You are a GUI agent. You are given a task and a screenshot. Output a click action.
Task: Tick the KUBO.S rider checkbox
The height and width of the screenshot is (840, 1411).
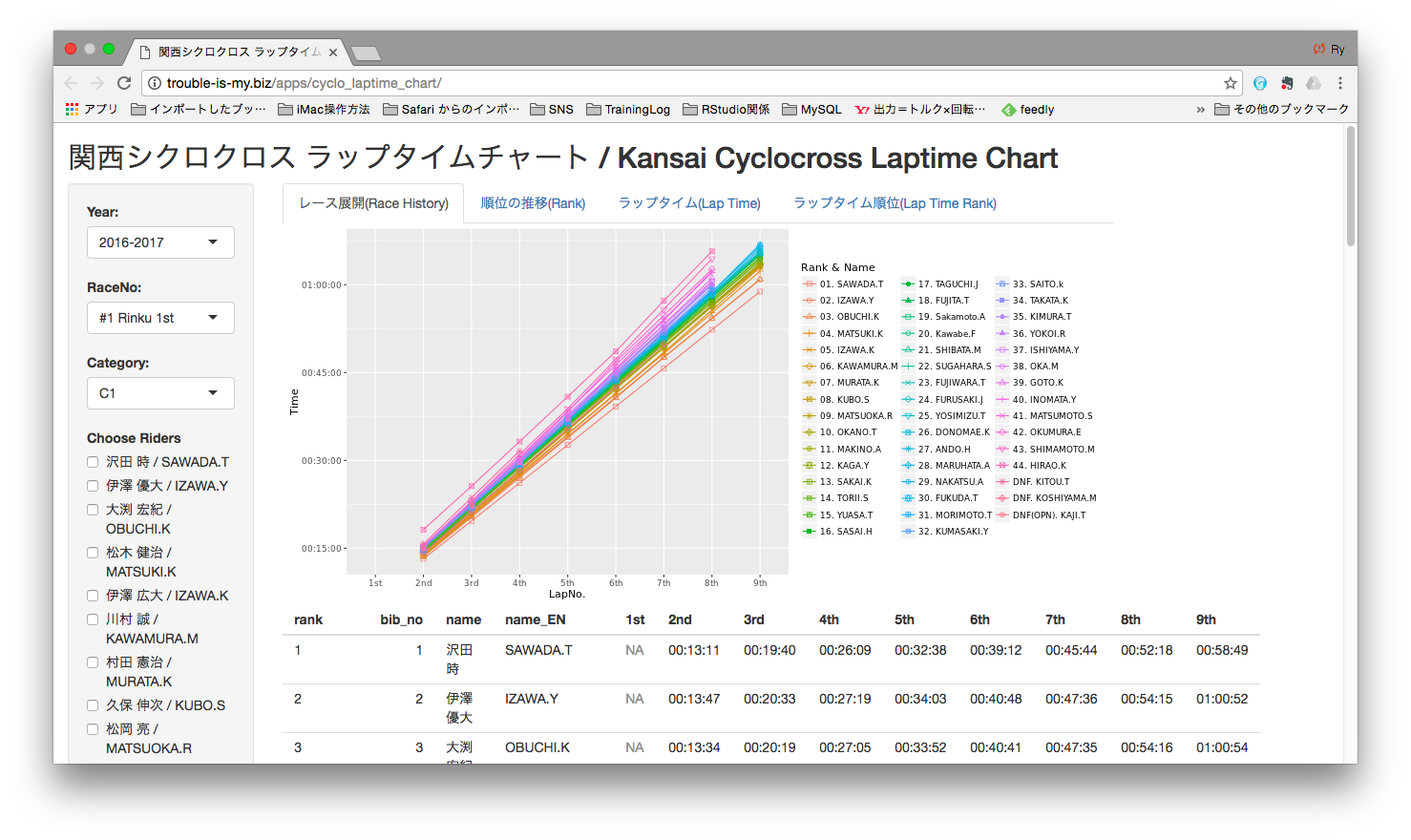93,705
